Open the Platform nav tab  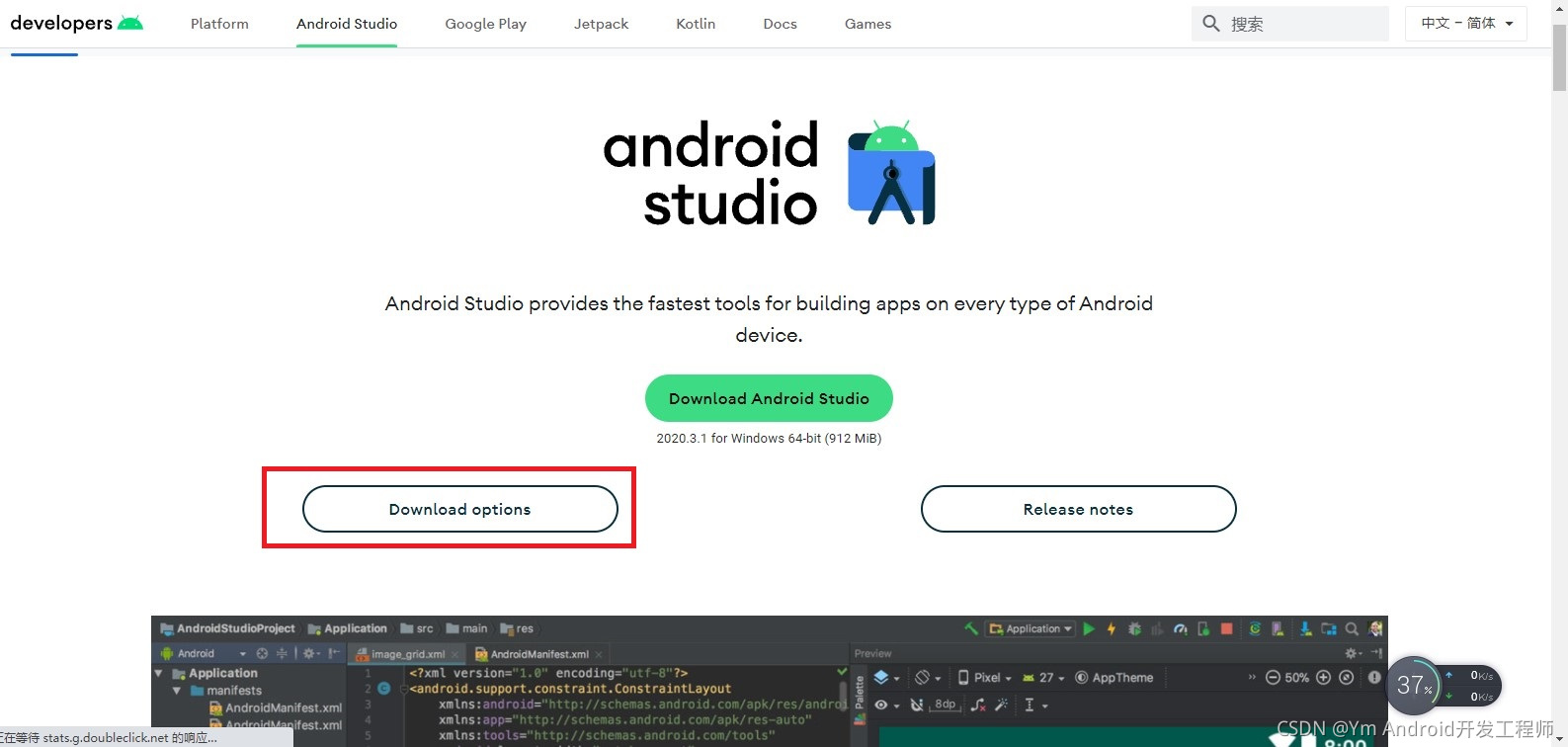click(219, 24)
